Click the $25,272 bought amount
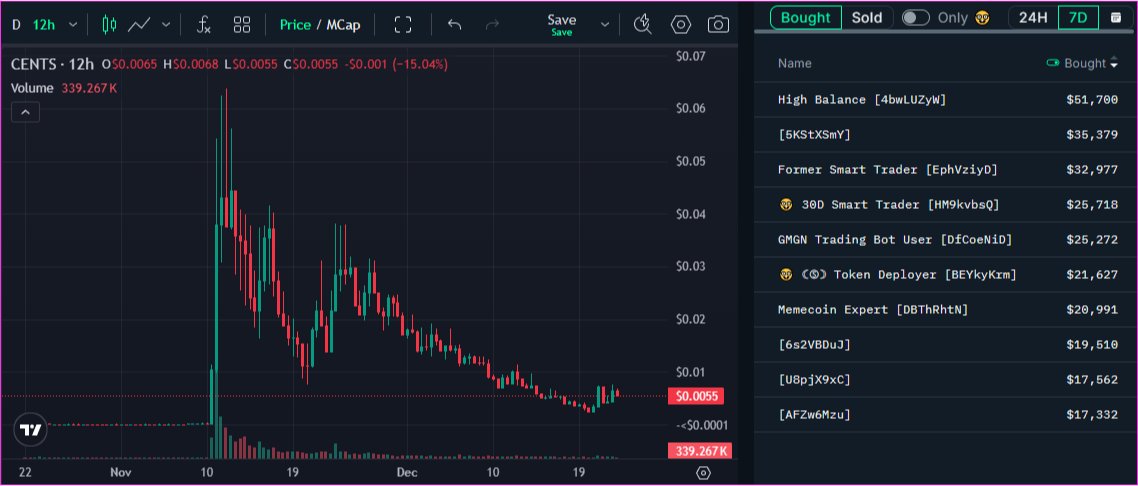The width and height of the screenshot is (1138, 486). 1092,239
